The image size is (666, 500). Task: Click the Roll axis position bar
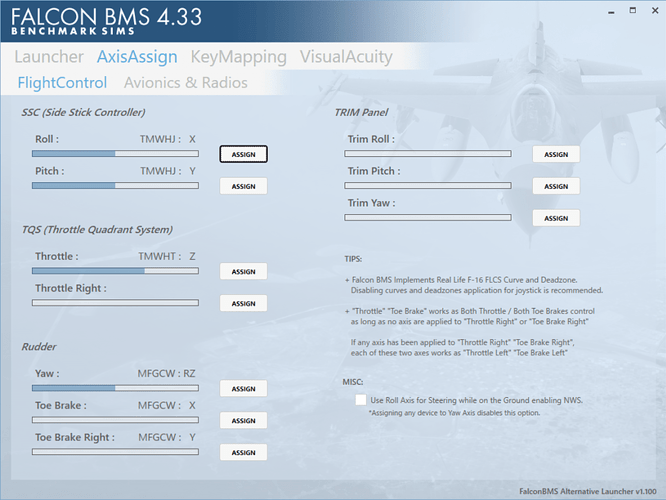pyautogui.click(x=115, y=154)
